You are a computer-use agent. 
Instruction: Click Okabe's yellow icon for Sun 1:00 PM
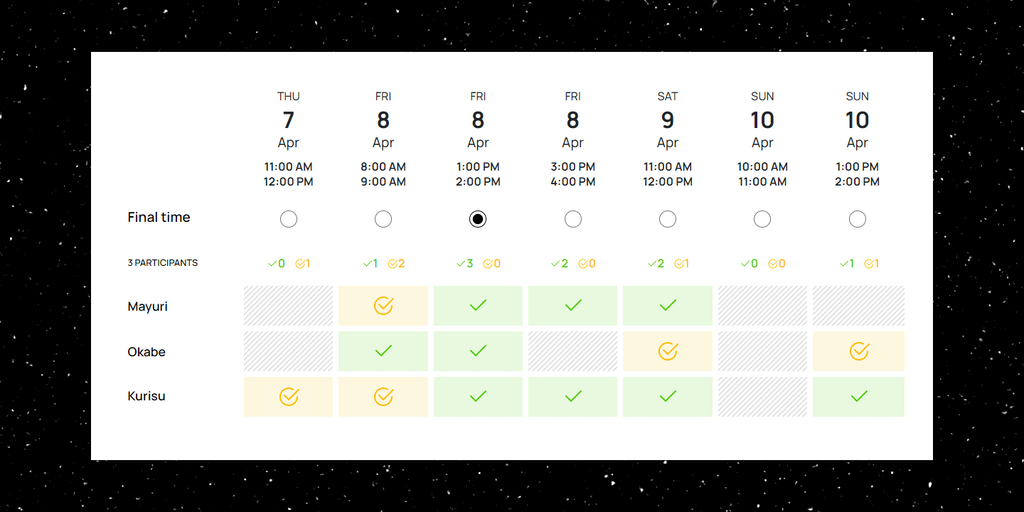(x=858, y=351)
